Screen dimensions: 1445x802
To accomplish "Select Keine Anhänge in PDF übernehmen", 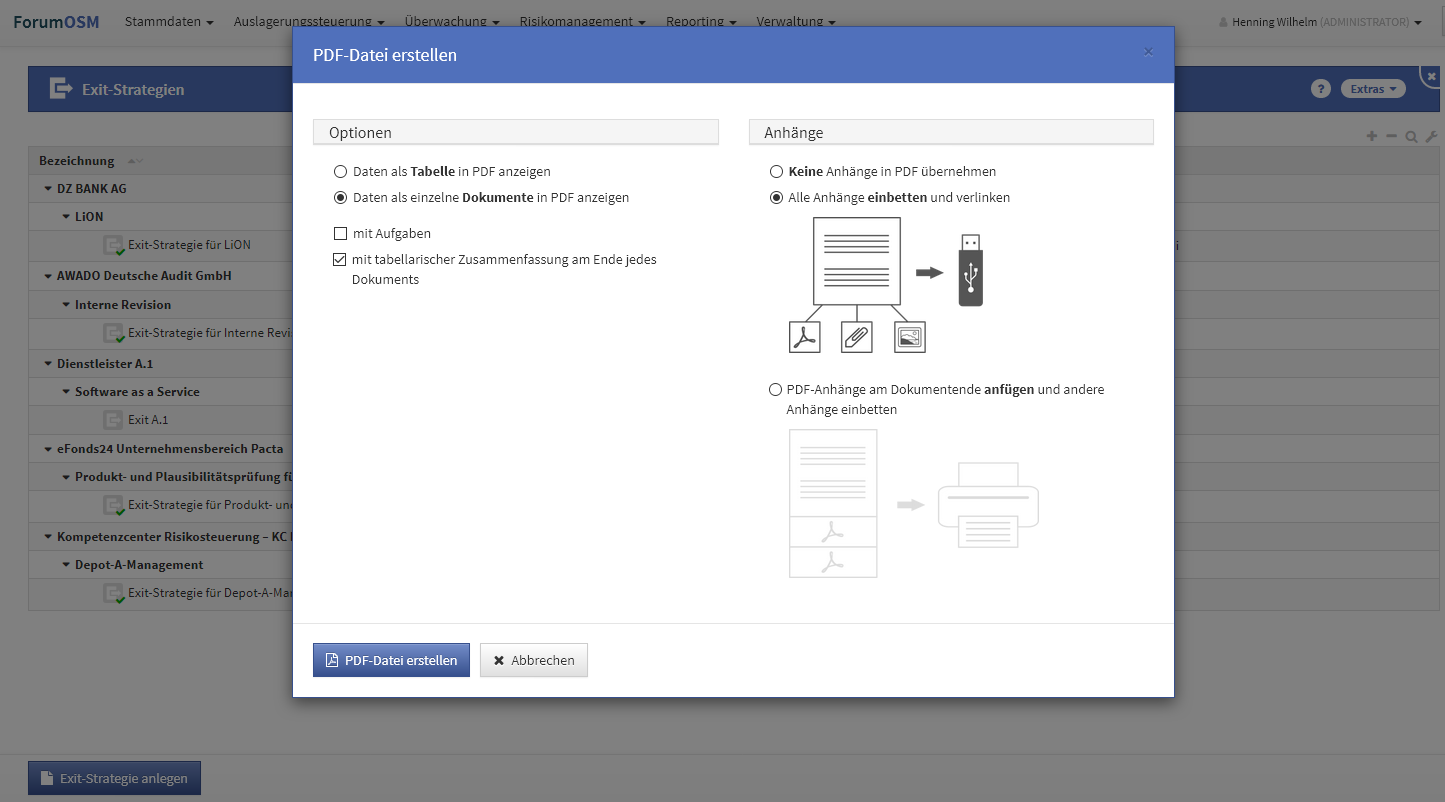I will click(776, 172).
